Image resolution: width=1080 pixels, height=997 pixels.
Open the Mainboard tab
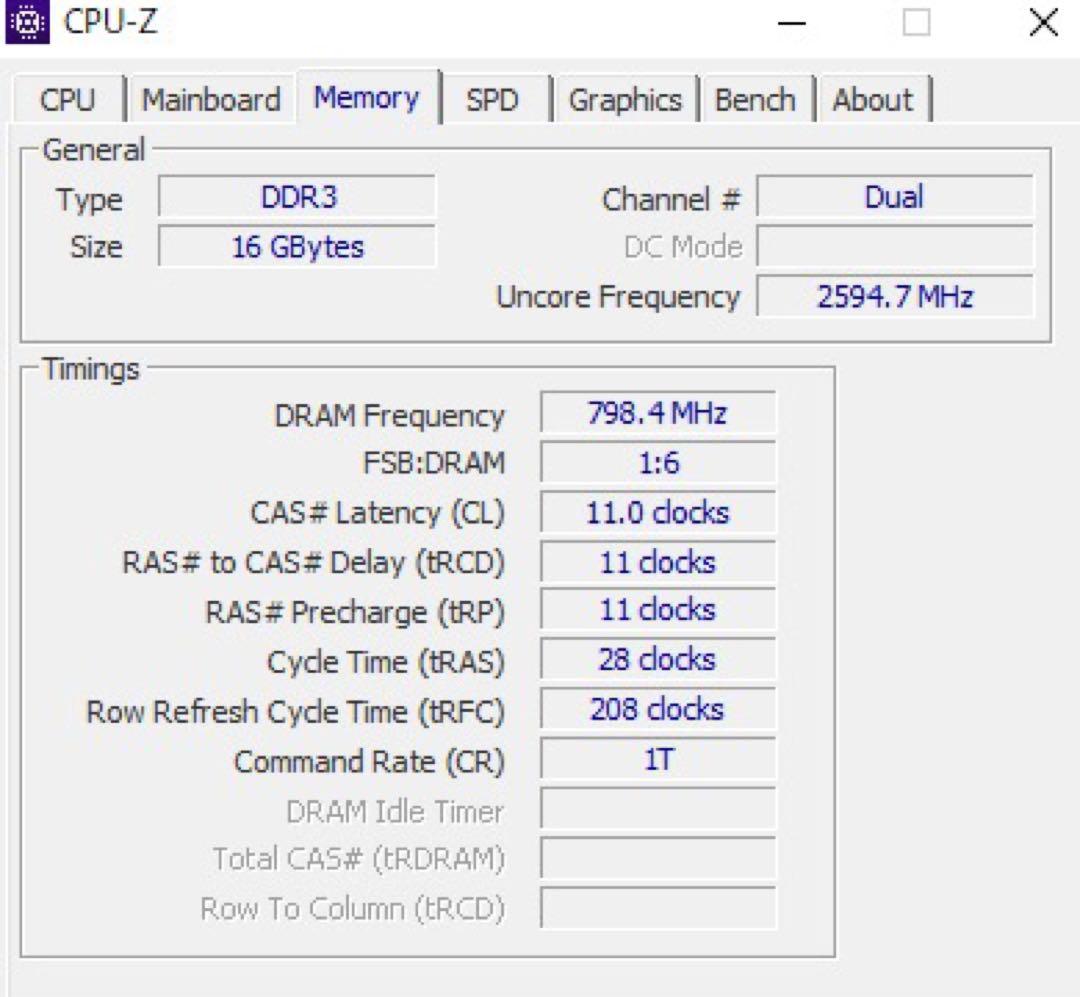click(x=211, y=99)
